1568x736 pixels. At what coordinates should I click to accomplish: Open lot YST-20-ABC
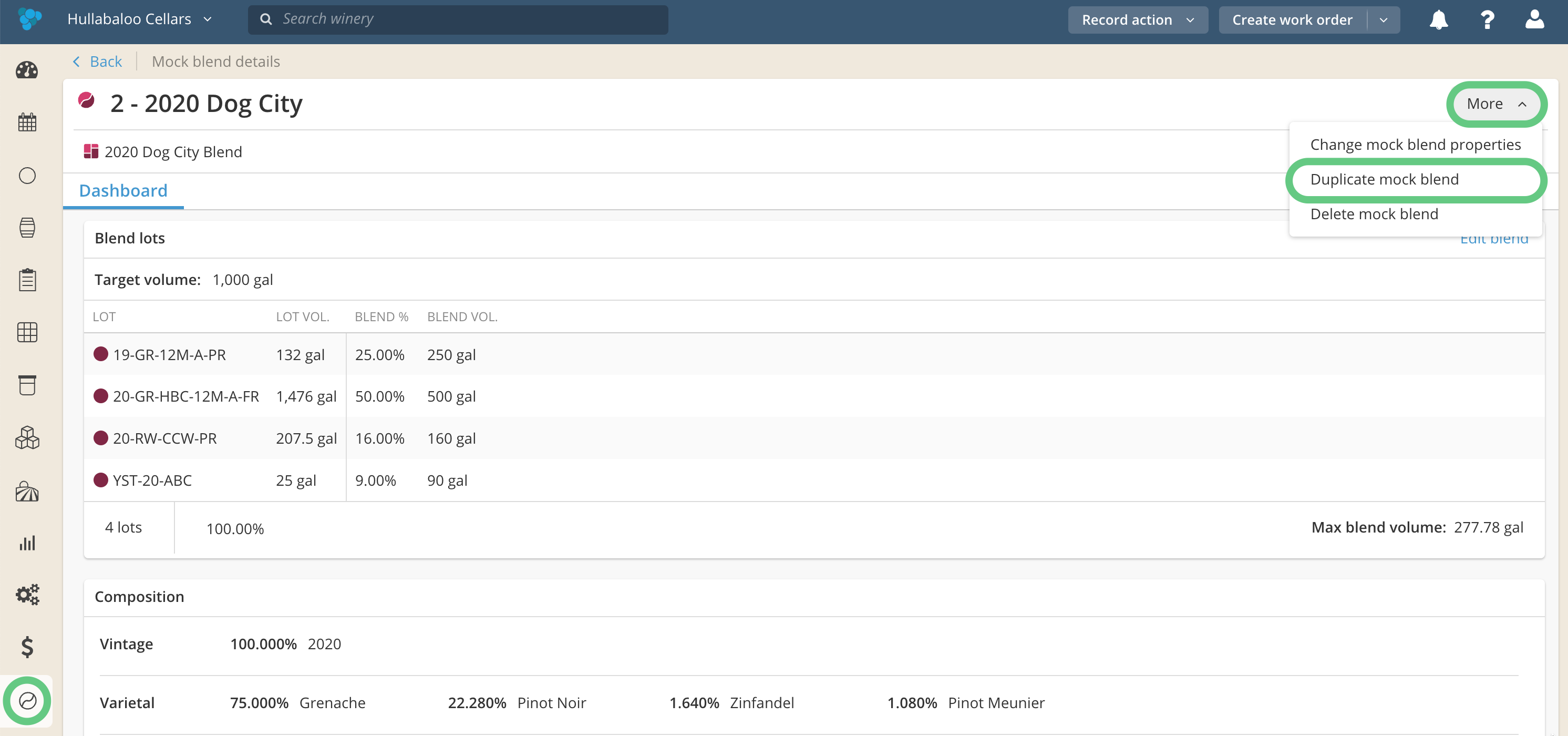(152, 481)
